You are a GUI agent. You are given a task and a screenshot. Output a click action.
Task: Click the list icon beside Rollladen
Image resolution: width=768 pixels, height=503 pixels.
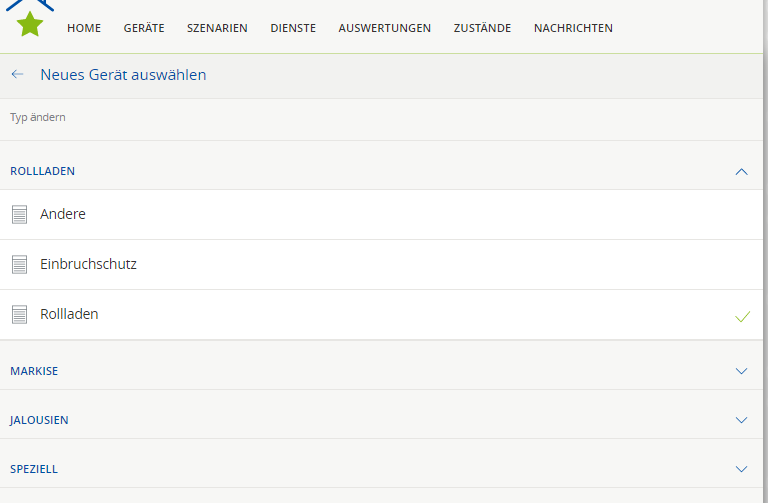tap(19, 315)
